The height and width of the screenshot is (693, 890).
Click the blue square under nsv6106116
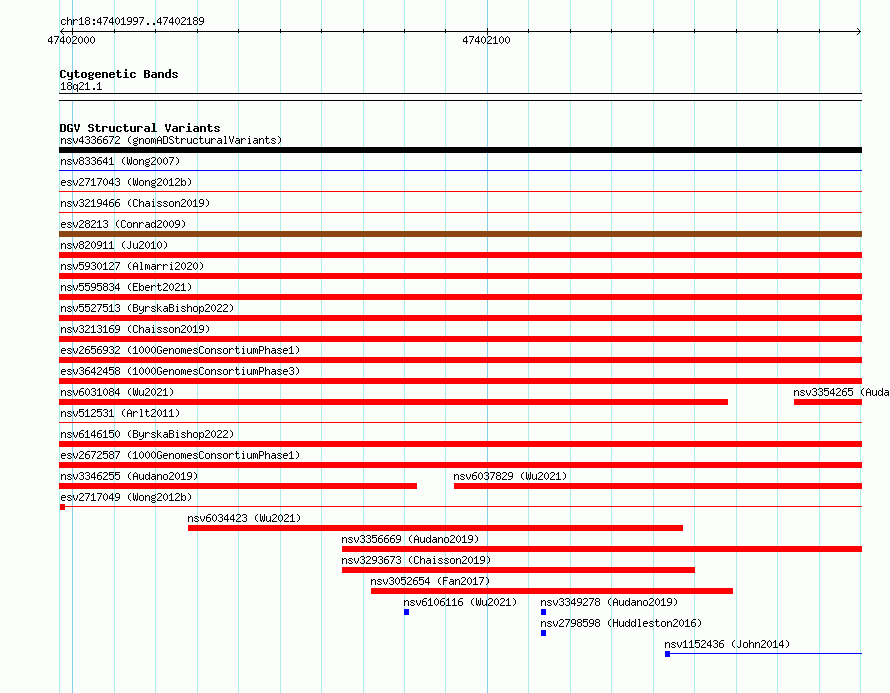click(406, 612)
